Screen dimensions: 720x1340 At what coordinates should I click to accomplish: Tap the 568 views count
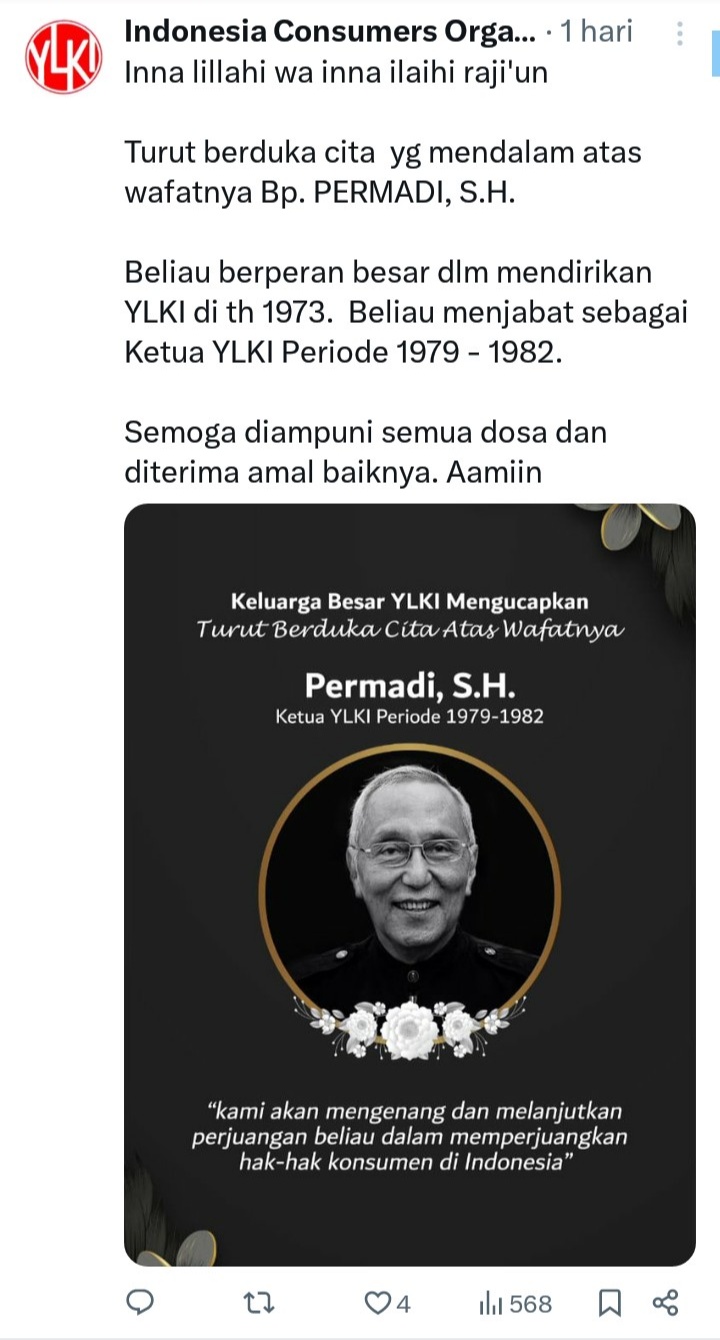(531, 1304)
